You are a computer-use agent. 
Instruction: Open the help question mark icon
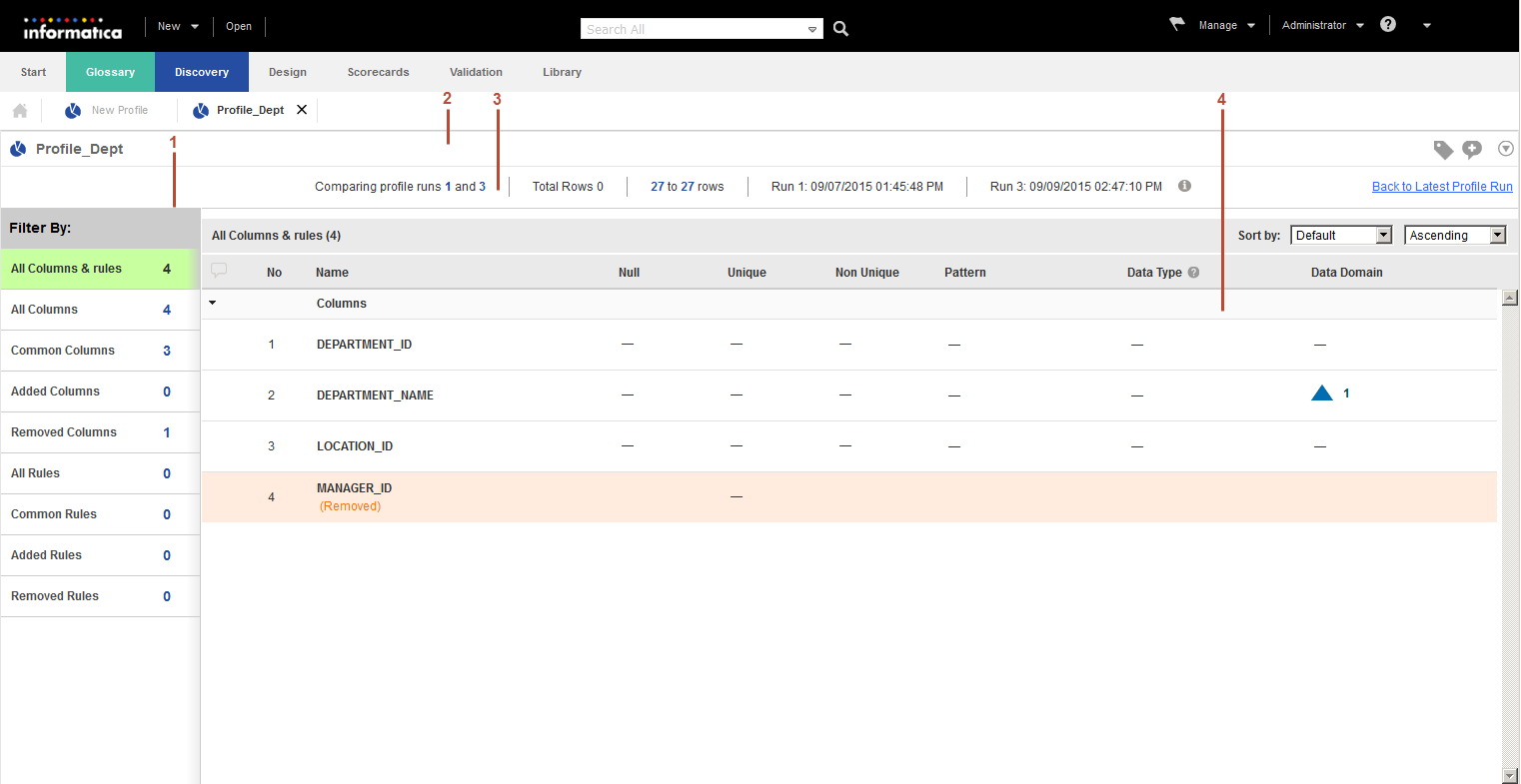pos(1388,25)
